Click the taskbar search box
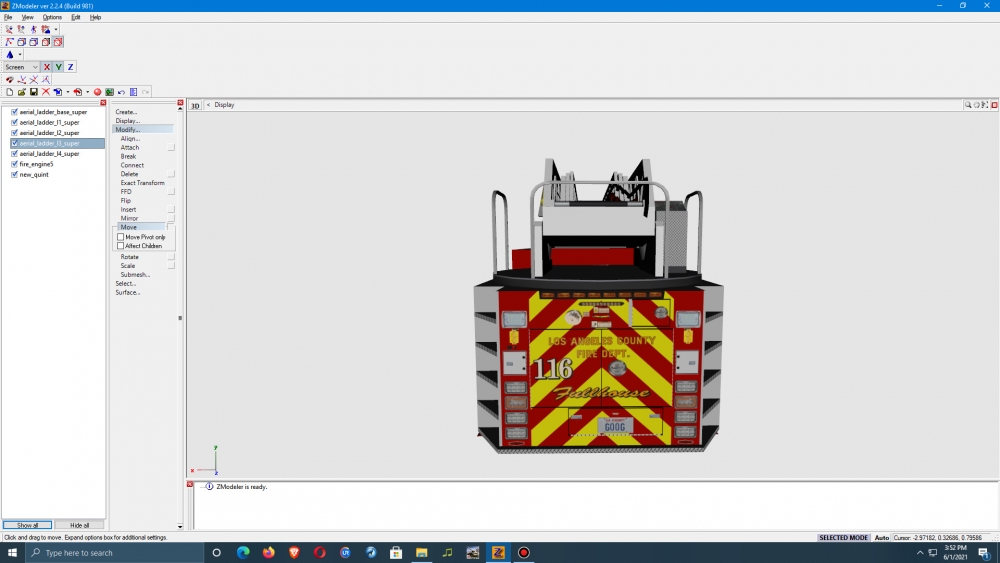The width and height of the screenshot is (1000, 563). 114,553
